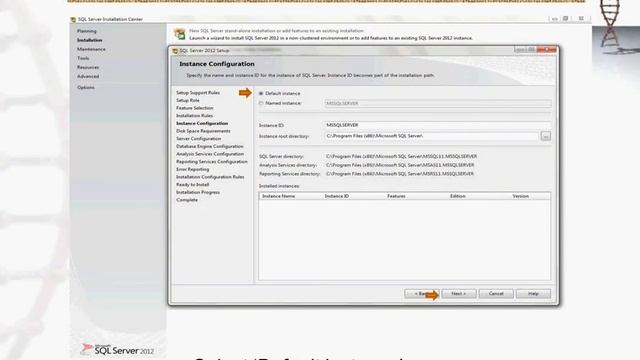The width and height of the screenshot is (640, 360).
Task: Click the Installation Rules step
Action: [x=194, y=116]
